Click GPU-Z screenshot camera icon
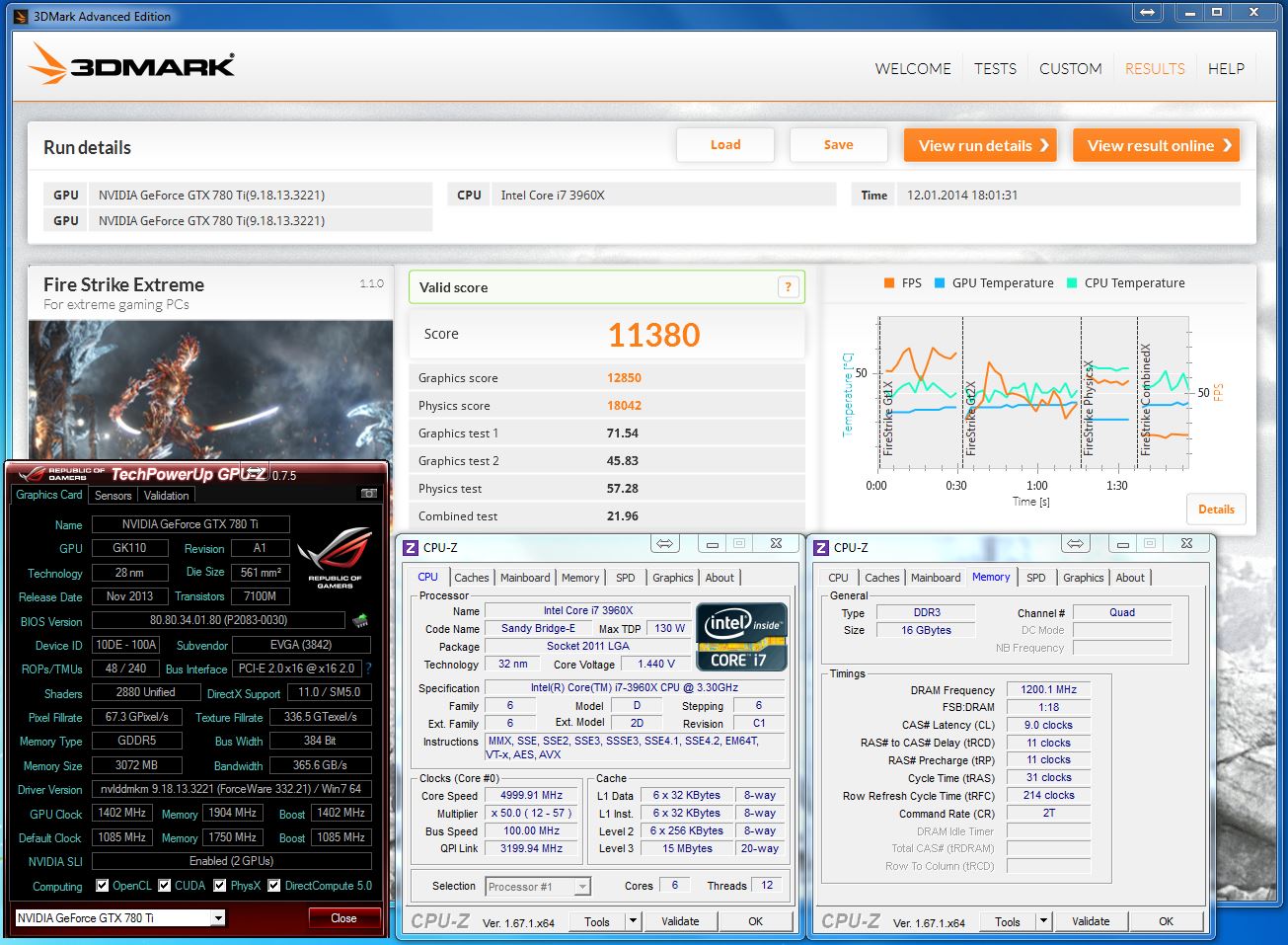The height and width of the screenshot is (945, 1288). coord(369,493)
